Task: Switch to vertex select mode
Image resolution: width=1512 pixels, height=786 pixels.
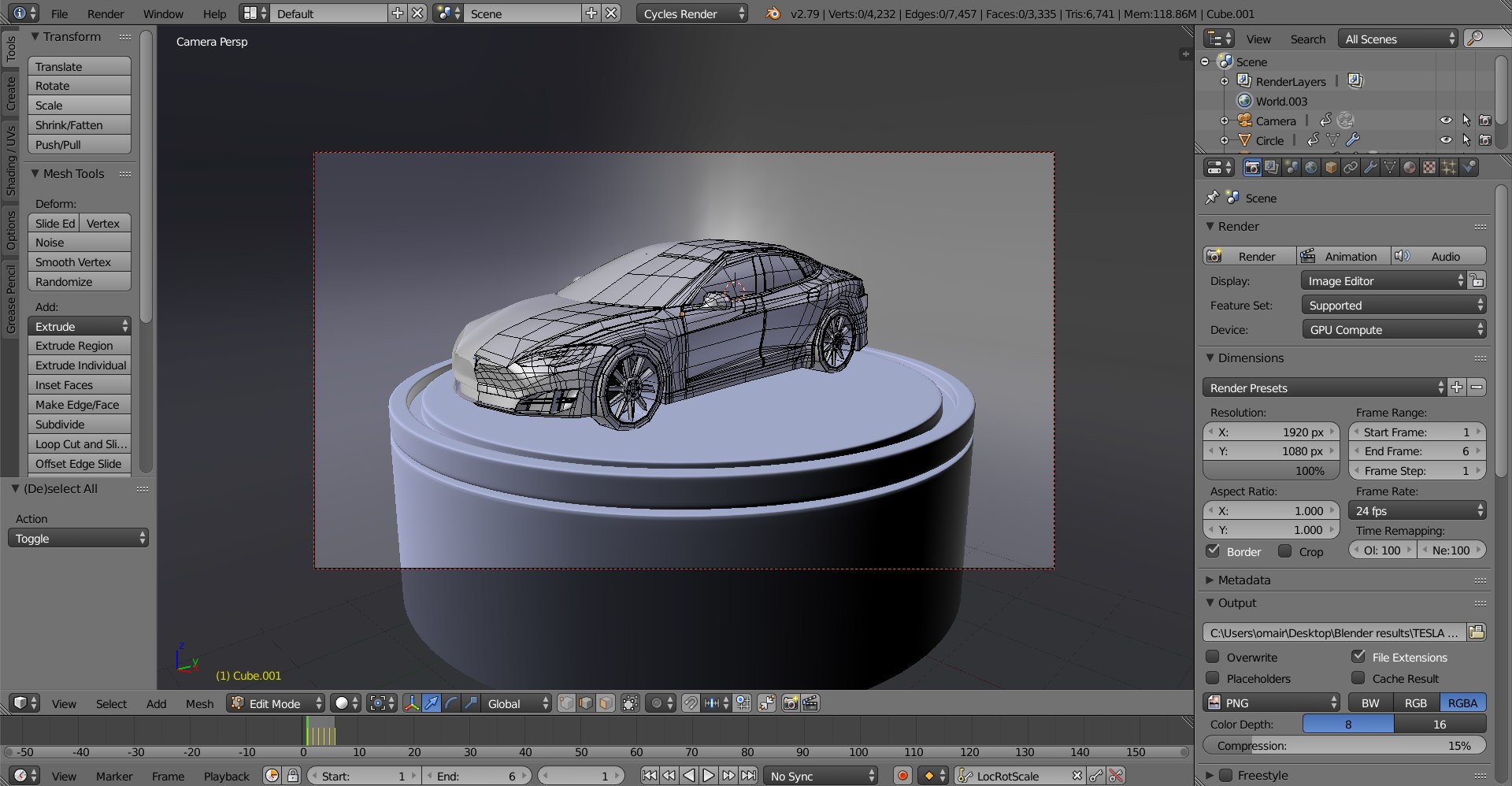Action: (566, 703)
